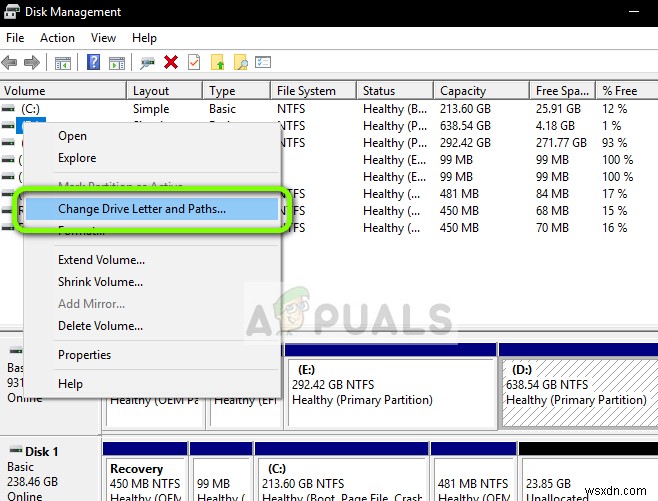Click the Connect drive toolbar icon
This screenshot has height=501, width=658.
(147, 63)
